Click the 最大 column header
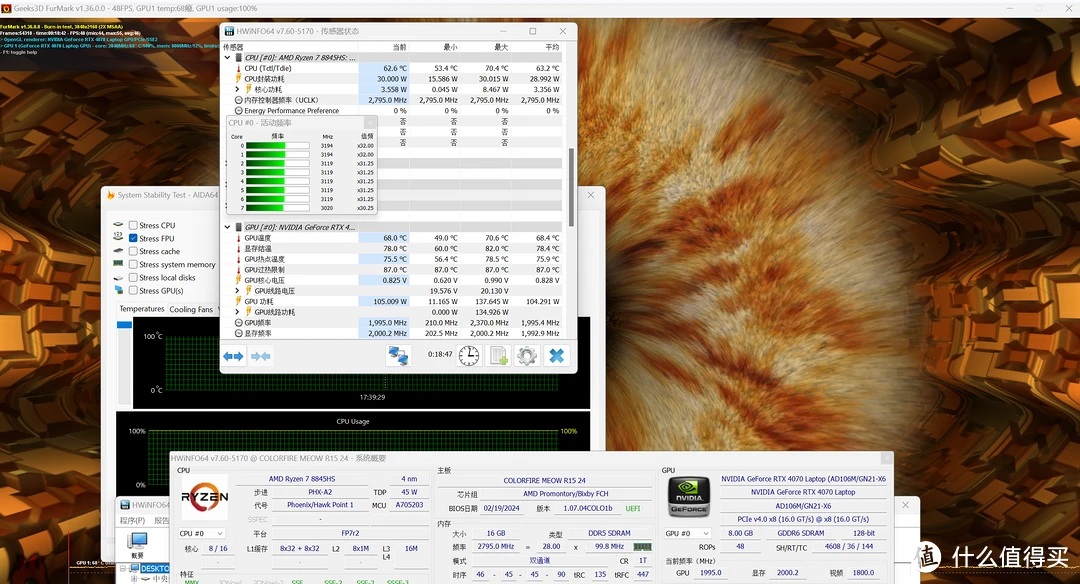 [501, 48]
